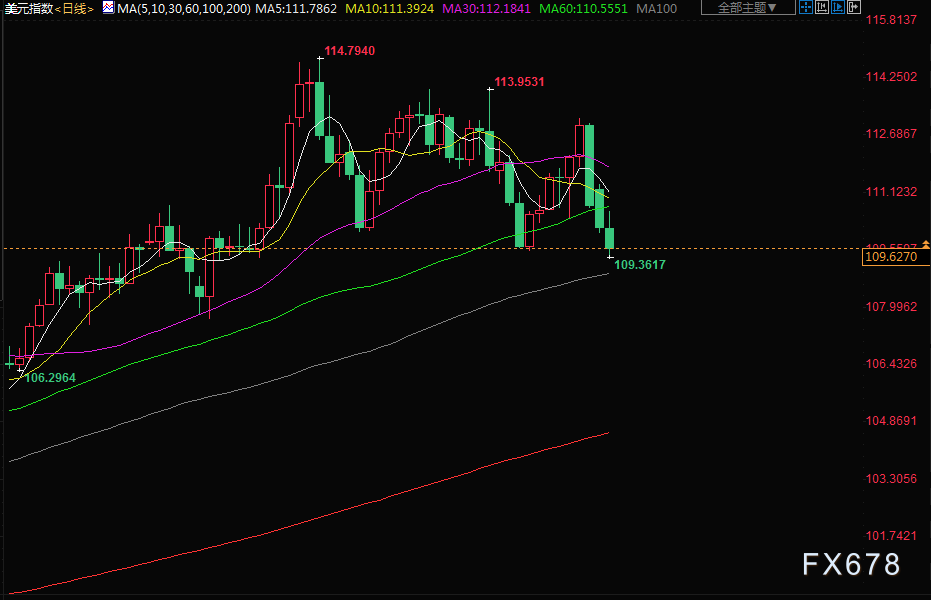Click the blue play-axis chart icon
Image resolution: width=931 pixels, height=600 pixels.
(838, 7)
